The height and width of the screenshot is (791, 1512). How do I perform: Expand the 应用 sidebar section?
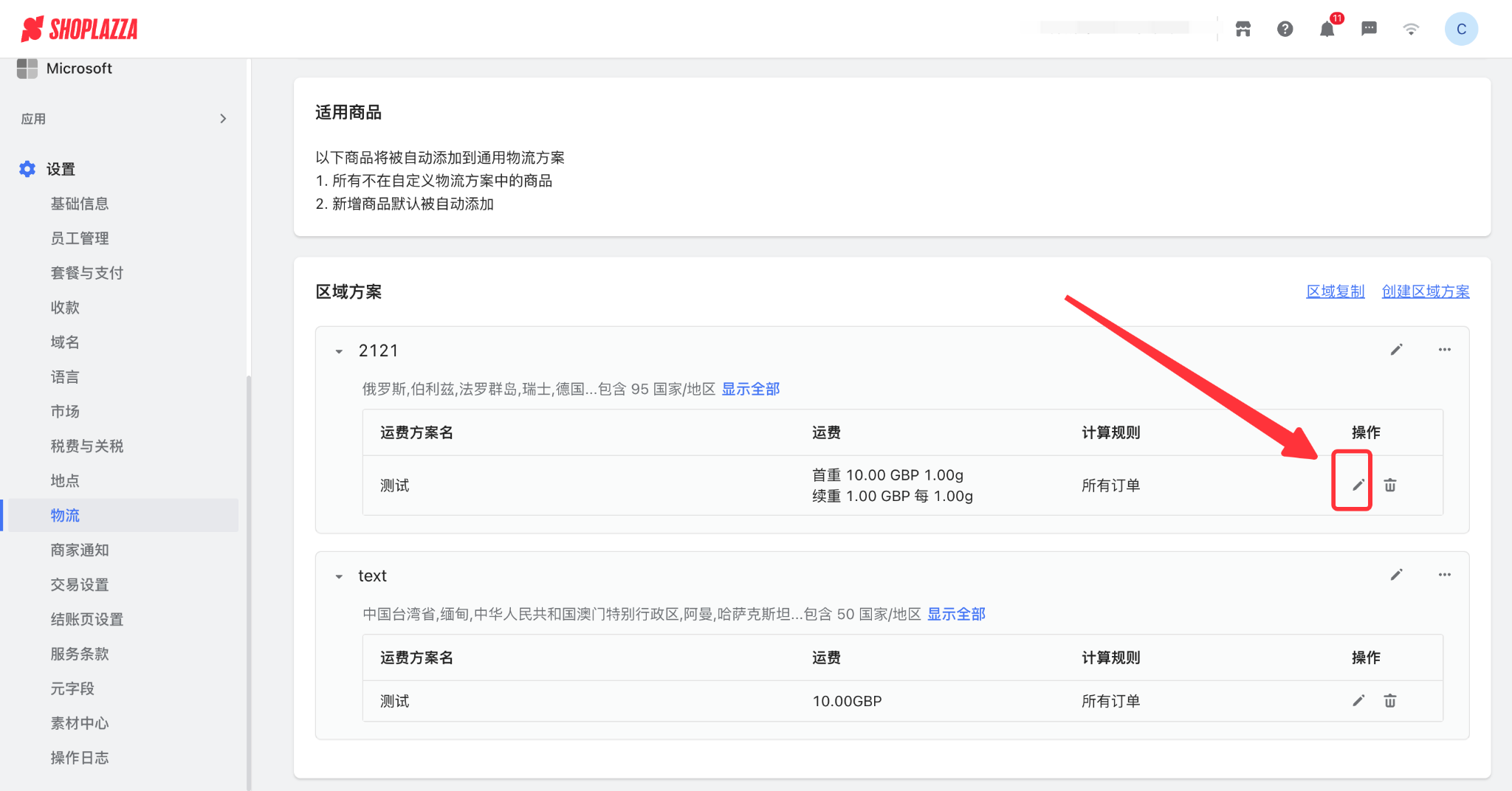coord(223,119)
